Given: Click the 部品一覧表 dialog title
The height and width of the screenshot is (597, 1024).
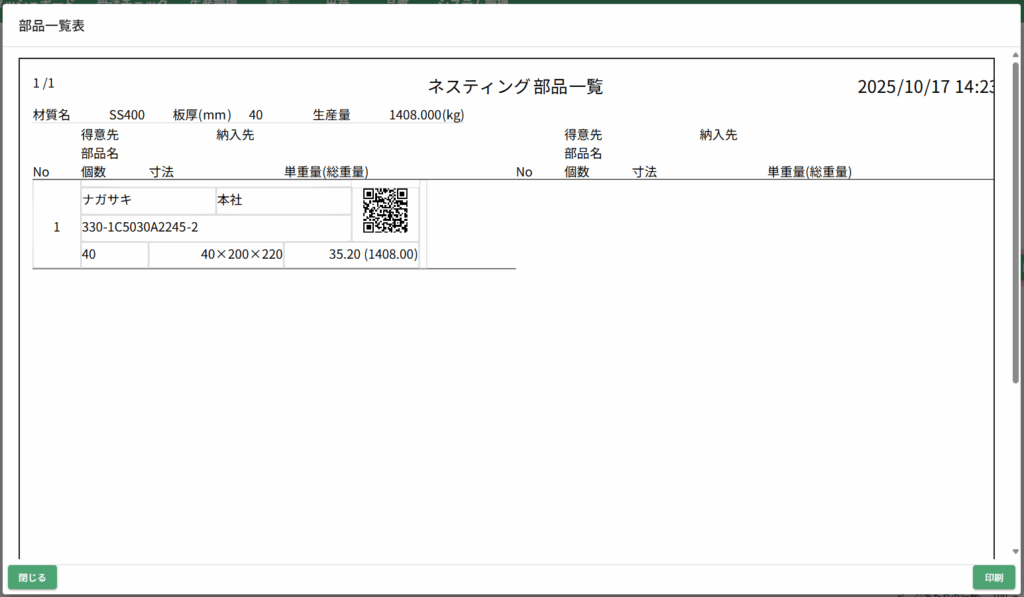Looking at the screenshot, I should click(51, 26).
